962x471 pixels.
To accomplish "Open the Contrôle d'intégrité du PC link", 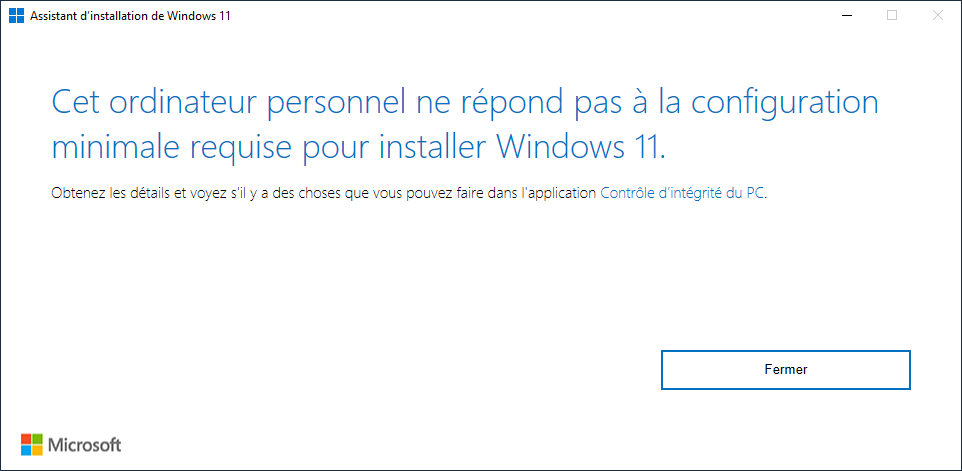I will [682, 193].
